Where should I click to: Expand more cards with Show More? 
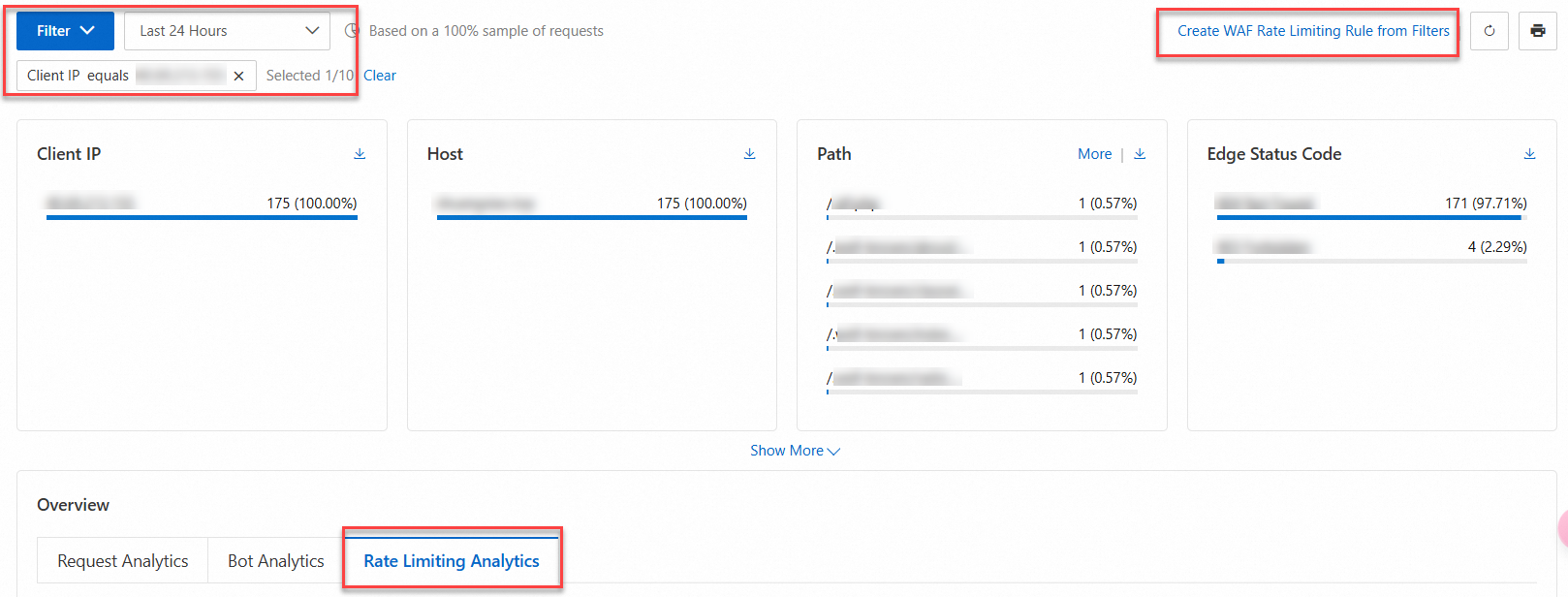click(795, 451)
